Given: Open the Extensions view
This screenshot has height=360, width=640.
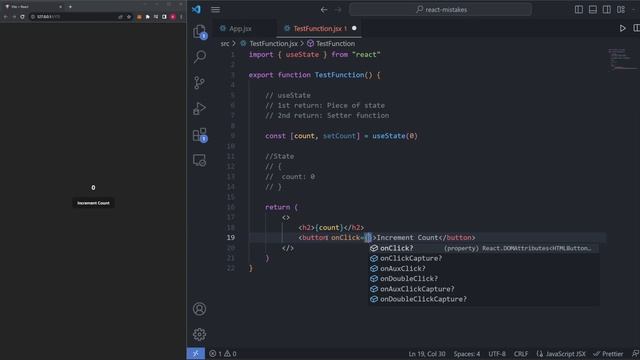Looking at the screenshot, I should (200, 135).
